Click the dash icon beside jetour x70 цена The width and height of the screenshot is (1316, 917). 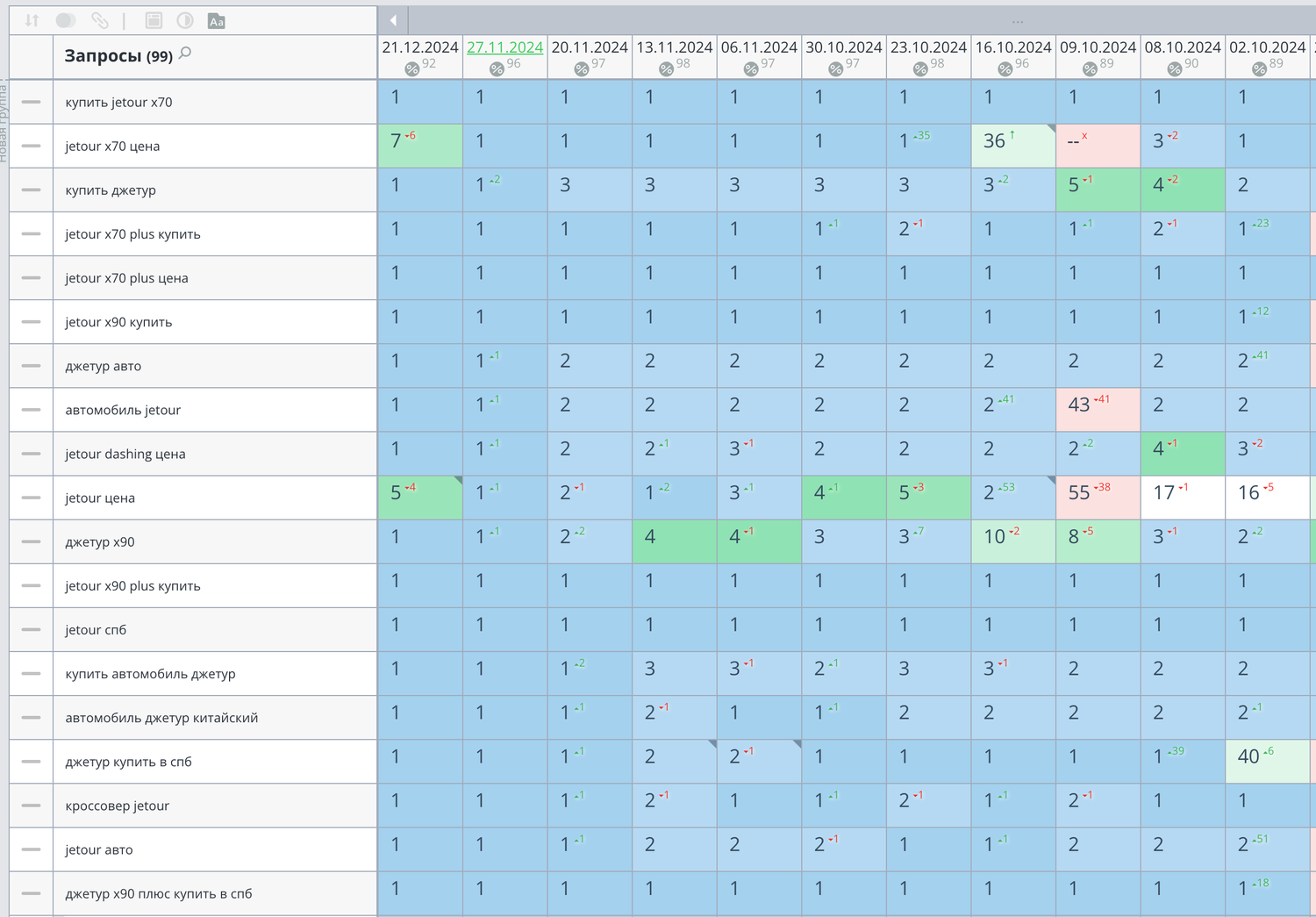(32, 146)
